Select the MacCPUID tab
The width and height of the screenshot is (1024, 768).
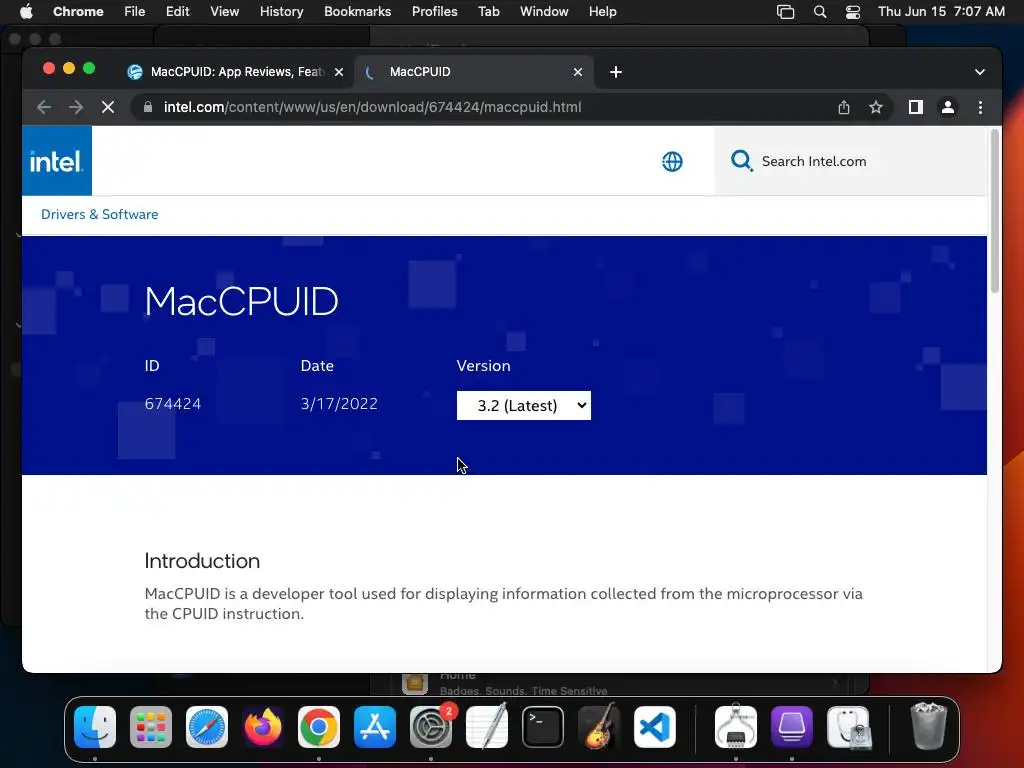473,72
